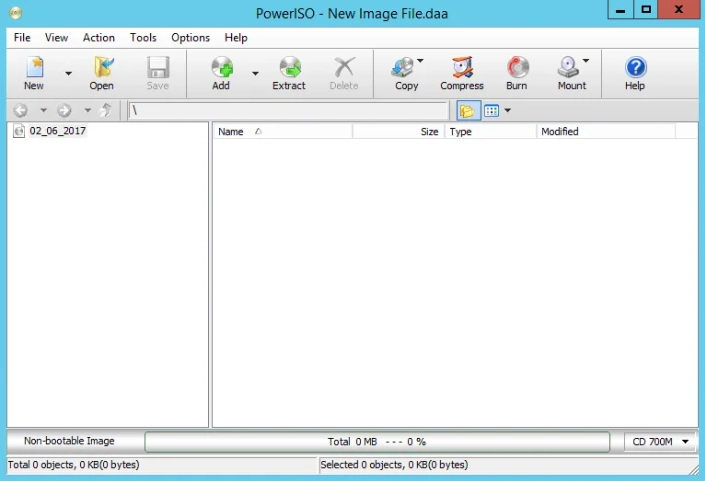The height and width of the screenshot is (481, 705).
Task: Open the Forward history dropdown arrow
Action: click(x=87, y=110)
